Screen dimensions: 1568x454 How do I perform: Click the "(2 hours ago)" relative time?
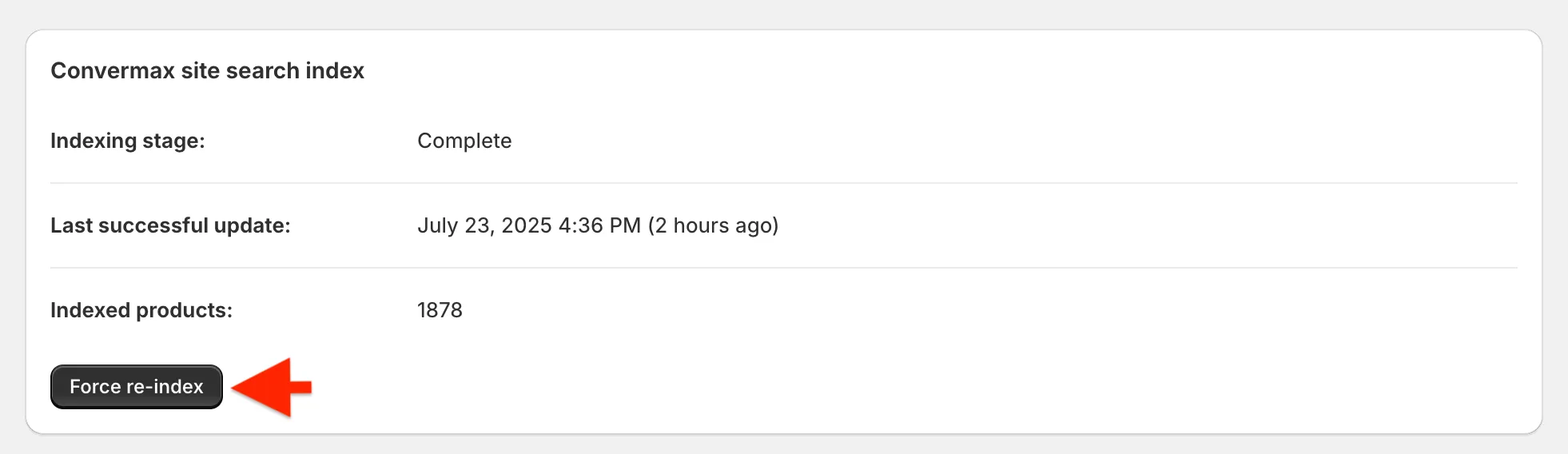[x=713, y=225]
